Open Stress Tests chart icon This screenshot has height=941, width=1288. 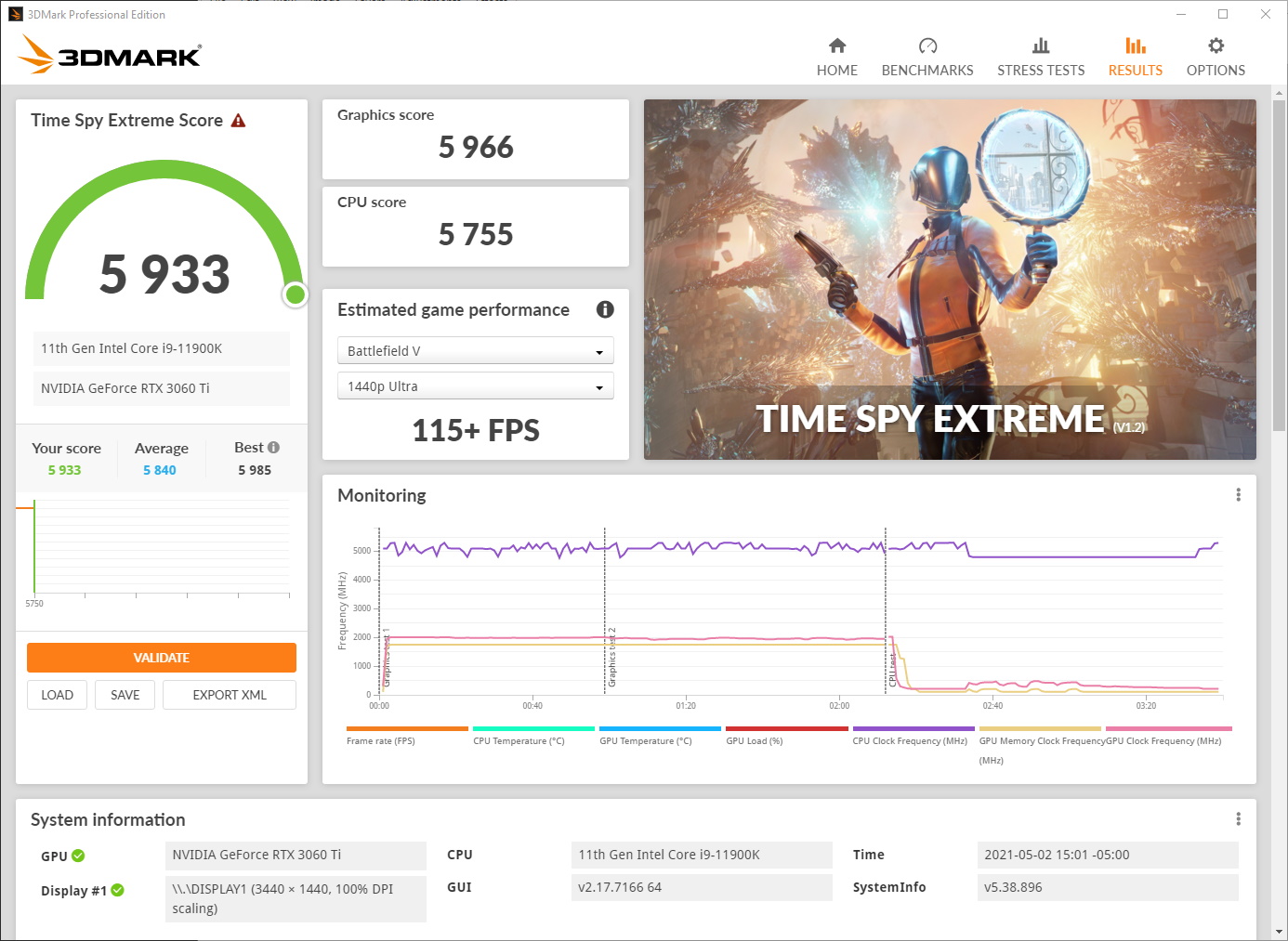1041,46
